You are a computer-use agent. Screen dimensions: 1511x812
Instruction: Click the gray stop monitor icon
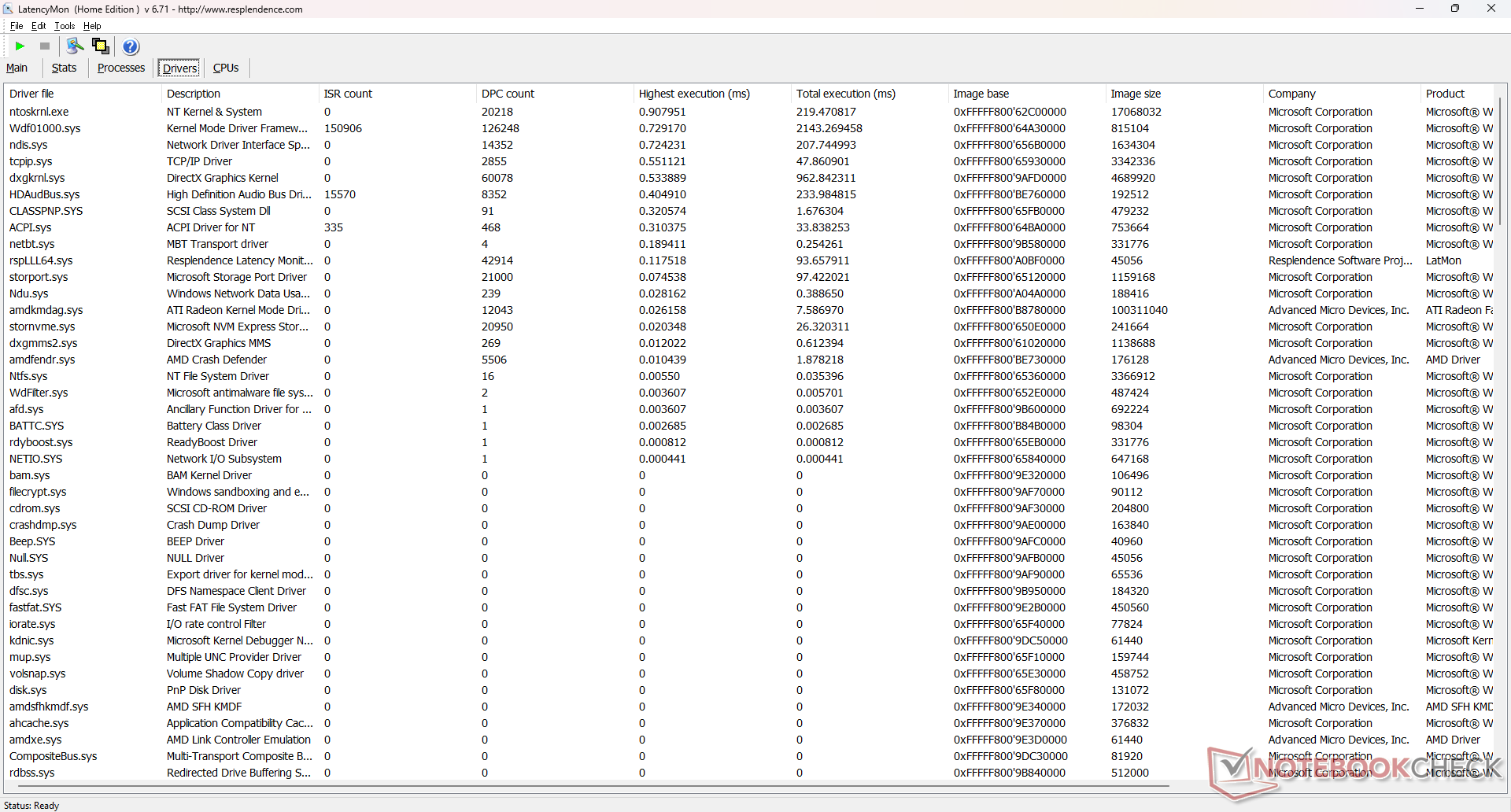pyautogui.click(x=45, y=46)
